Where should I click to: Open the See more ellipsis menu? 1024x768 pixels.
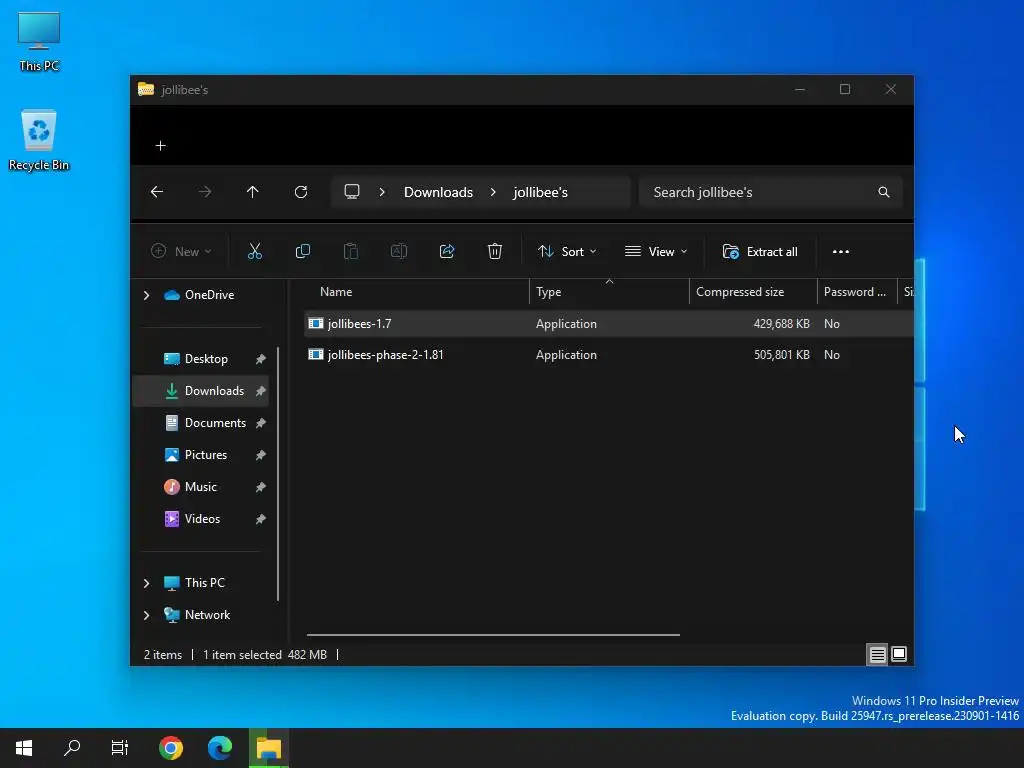pyautogui.click(x=841, y=251)
